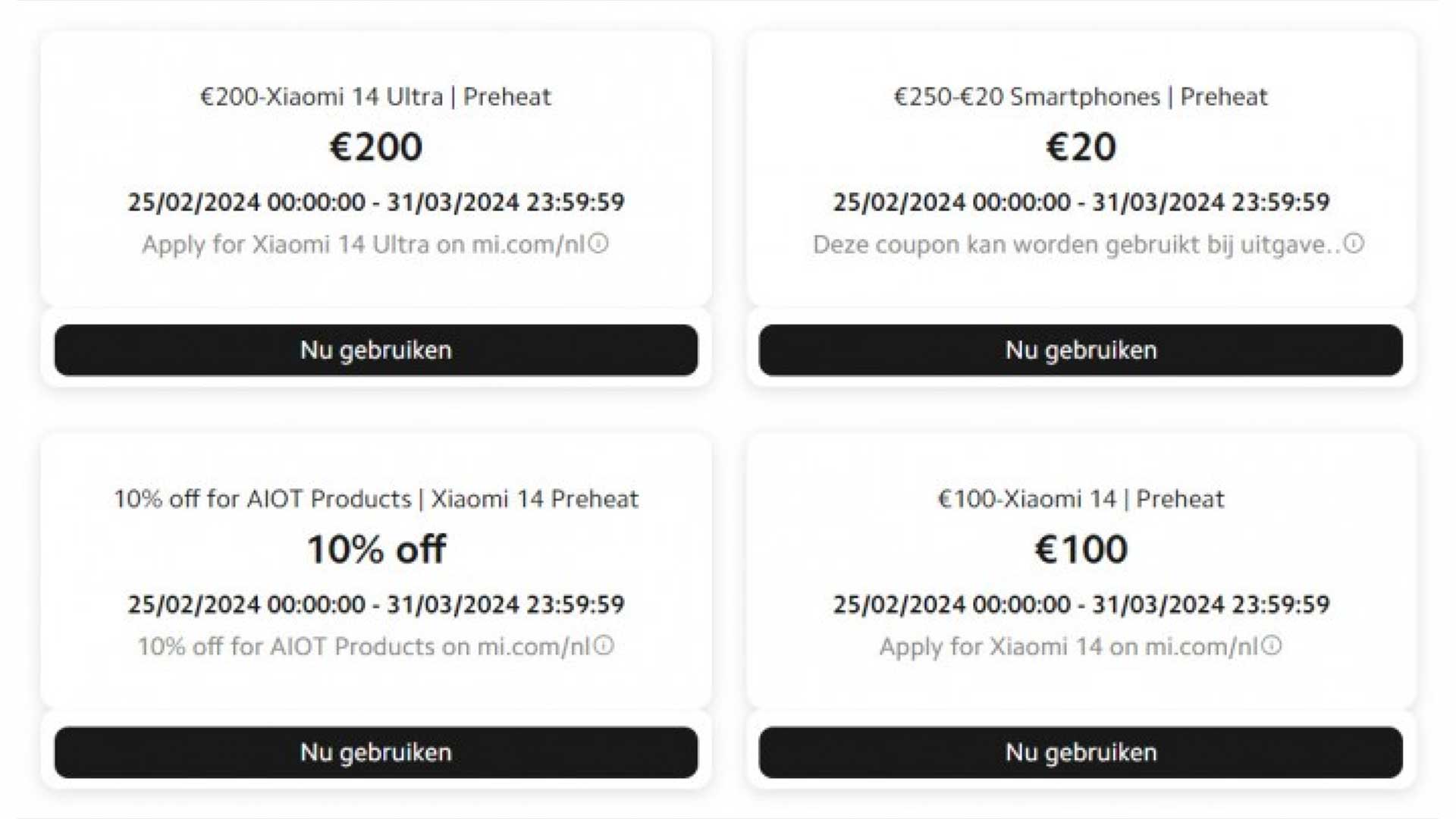The height and width of the screenshot is (819, 1456).
Task: Click the bold €20 discount amount
Action: point(1081,147)
